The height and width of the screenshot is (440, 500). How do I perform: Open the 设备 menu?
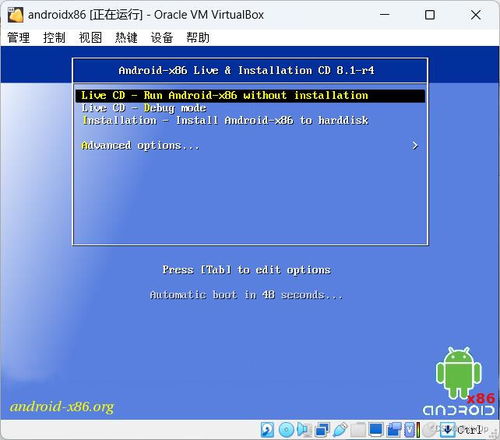(162, 38)
